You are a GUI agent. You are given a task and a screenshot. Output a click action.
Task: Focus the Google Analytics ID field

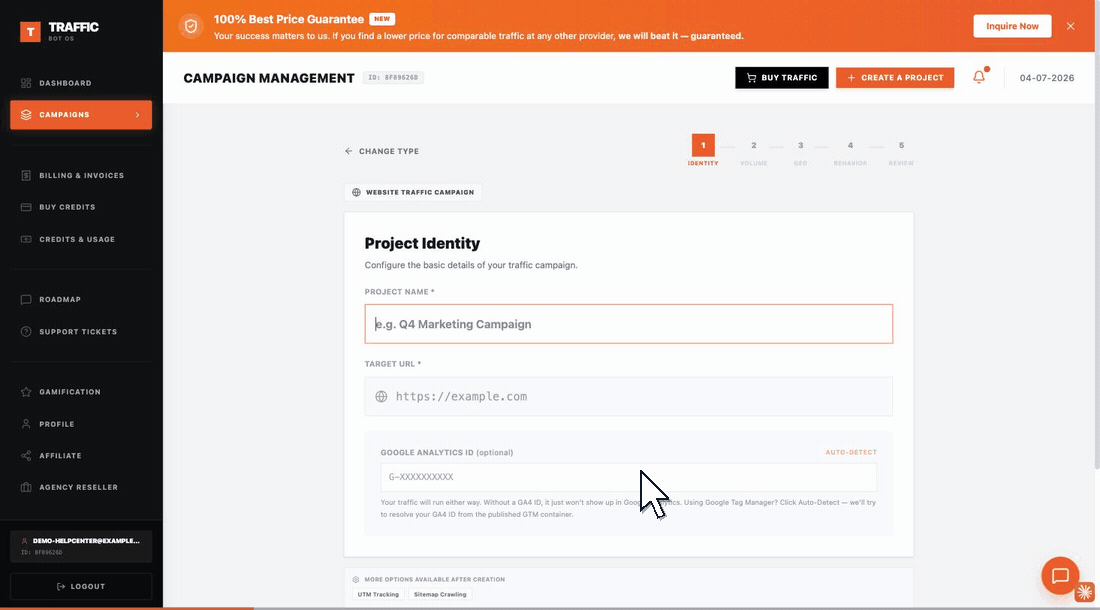point(629,477)
